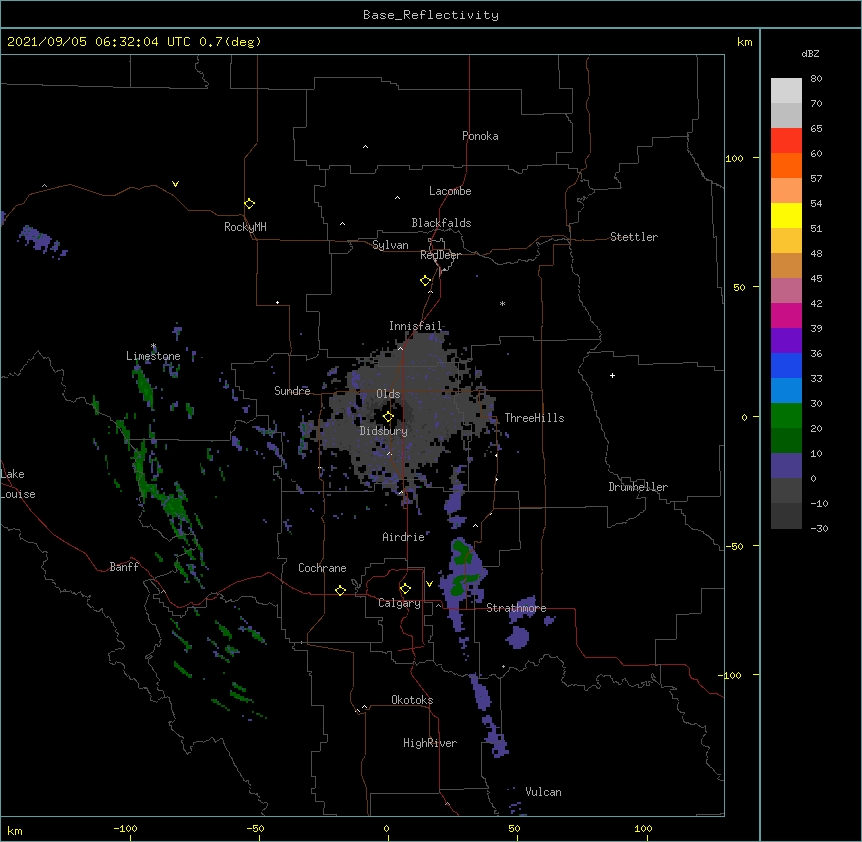
Task: Click the Innisfail city label
Action: point(415,326)
